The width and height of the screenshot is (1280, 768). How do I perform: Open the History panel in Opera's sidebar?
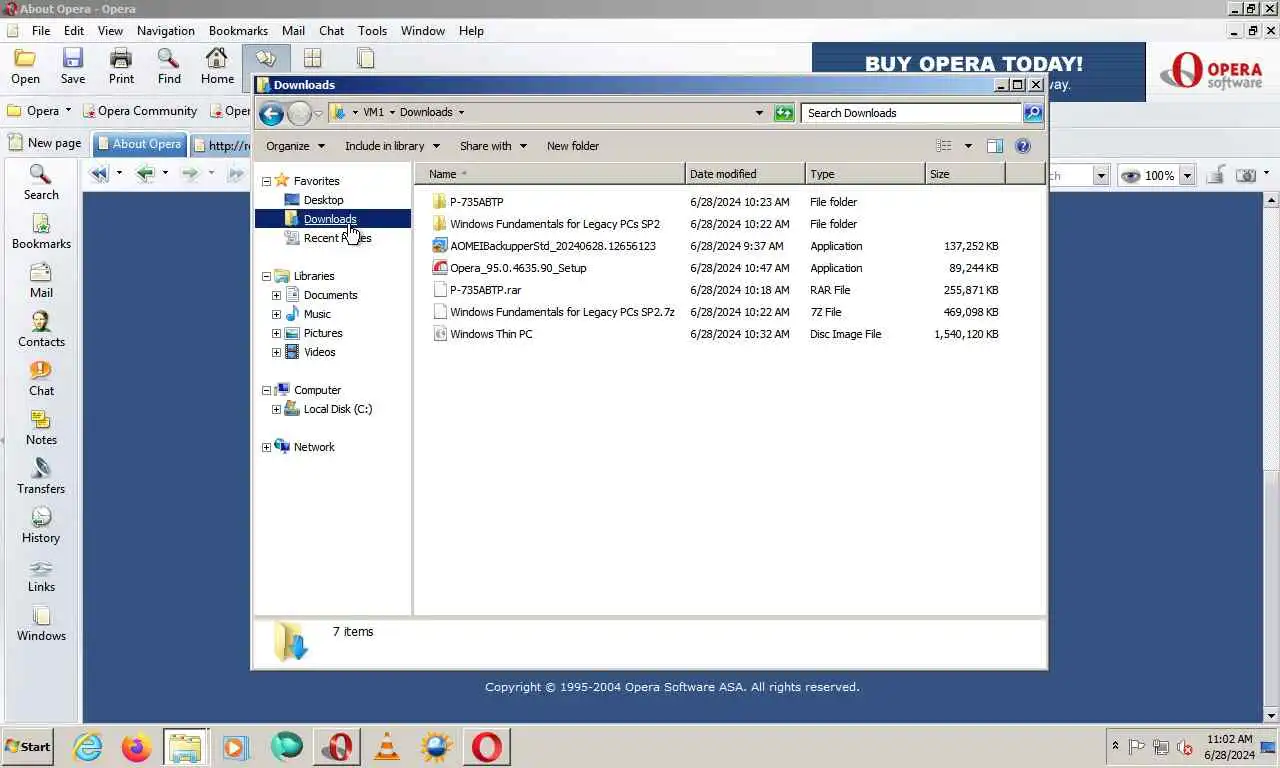(41, 525)
